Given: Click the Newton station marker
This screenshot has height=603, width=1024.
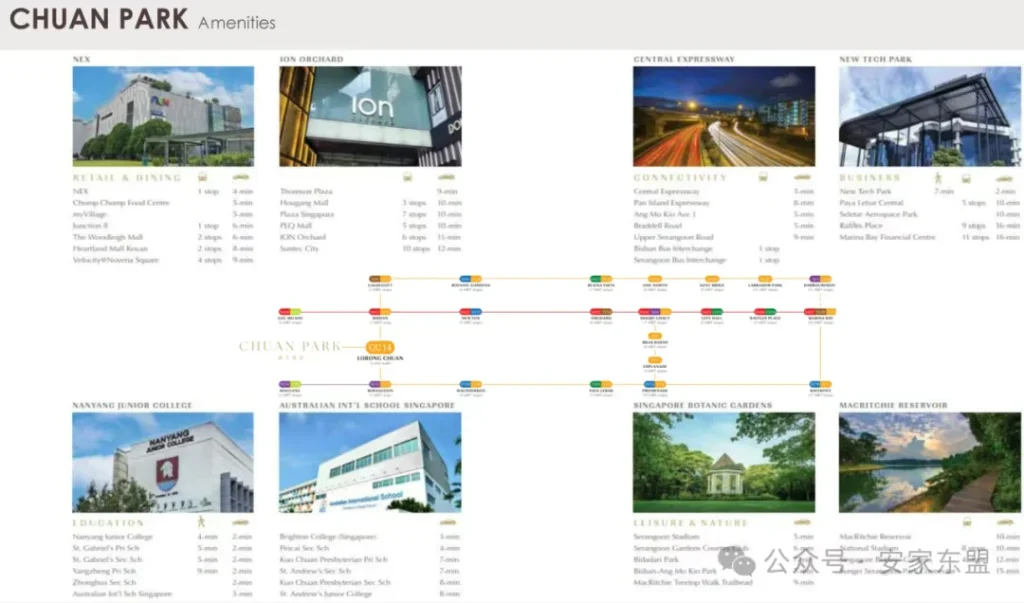Looking at the screenshot, I should (471, 312).
